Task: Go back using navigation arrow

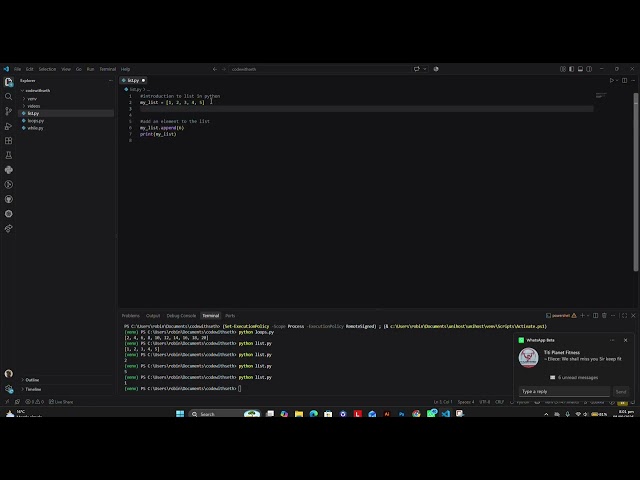Action: [215, 69]
